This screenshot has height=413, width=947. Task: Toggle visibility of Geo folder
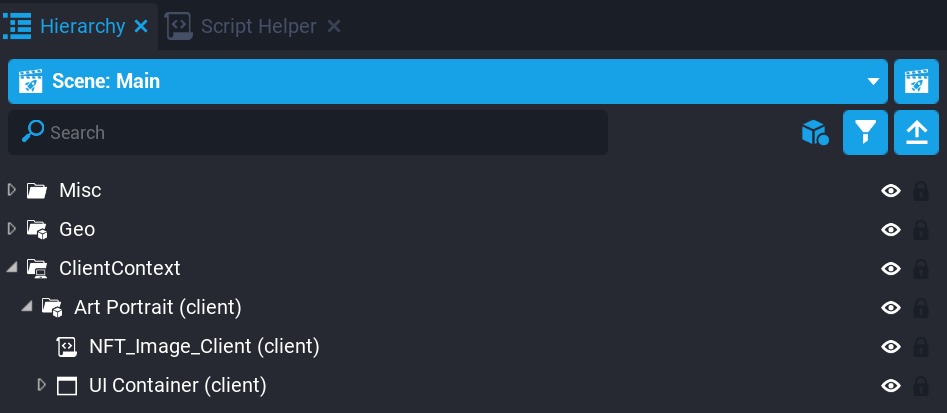tap(890, 229)
